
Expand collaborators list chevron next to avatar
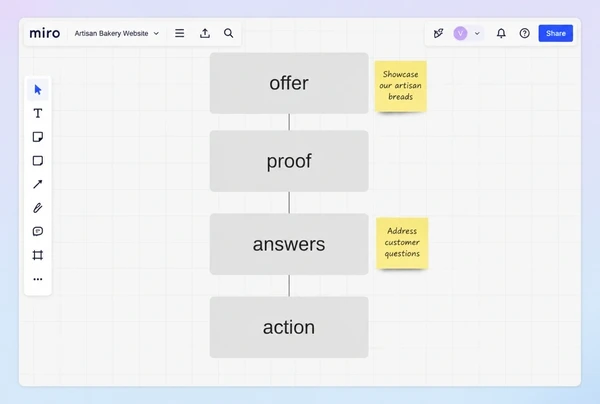click(477, 33)
